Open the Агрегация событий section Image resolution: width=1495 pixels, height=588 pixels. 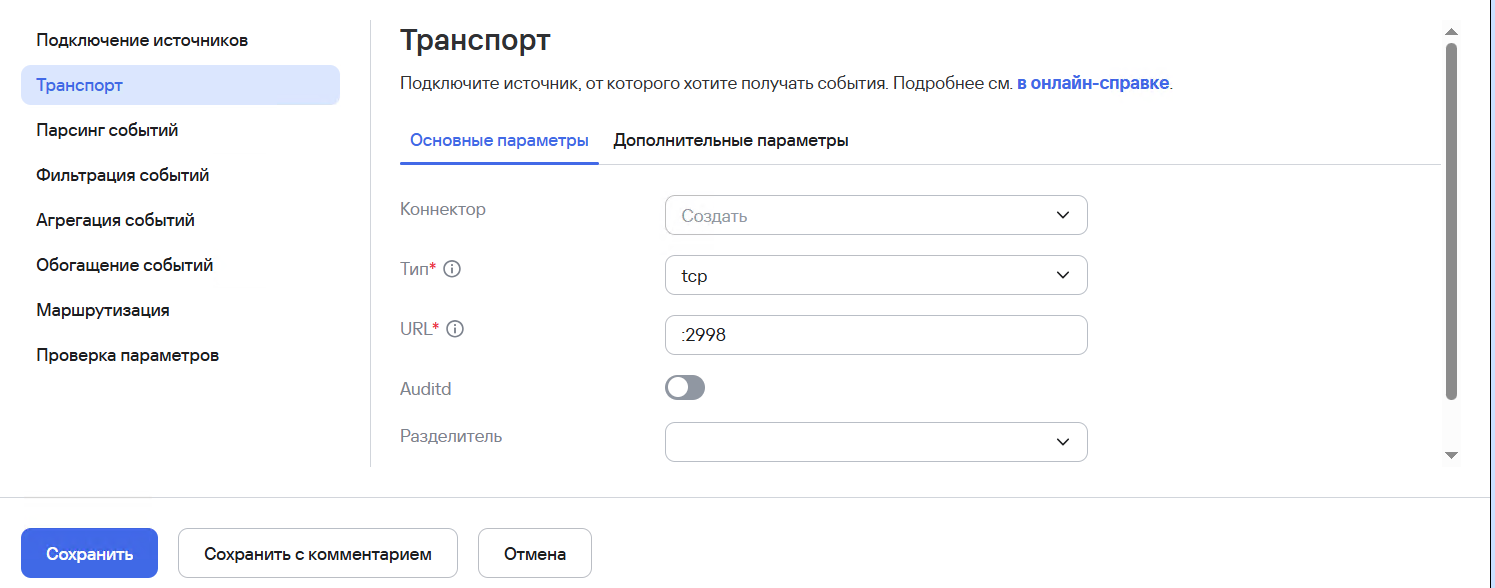coord(115,220)
